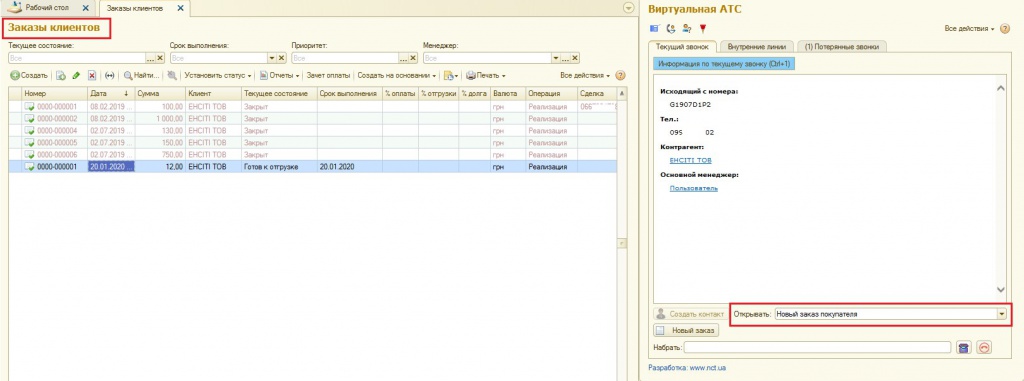Sort by the Дата column header
The image size is (1024, 381).
click(110, 93)
